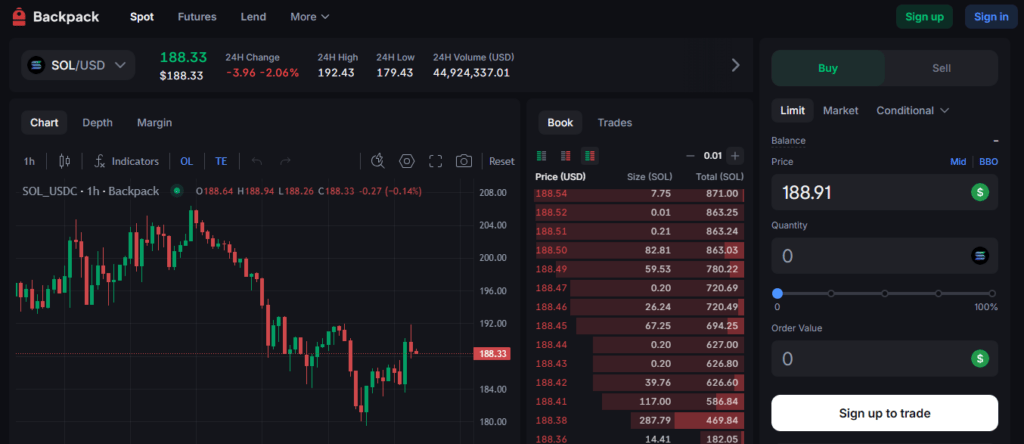Switch to the Buy side
This screenshot has height=444, width=1024.
point(828,69)
